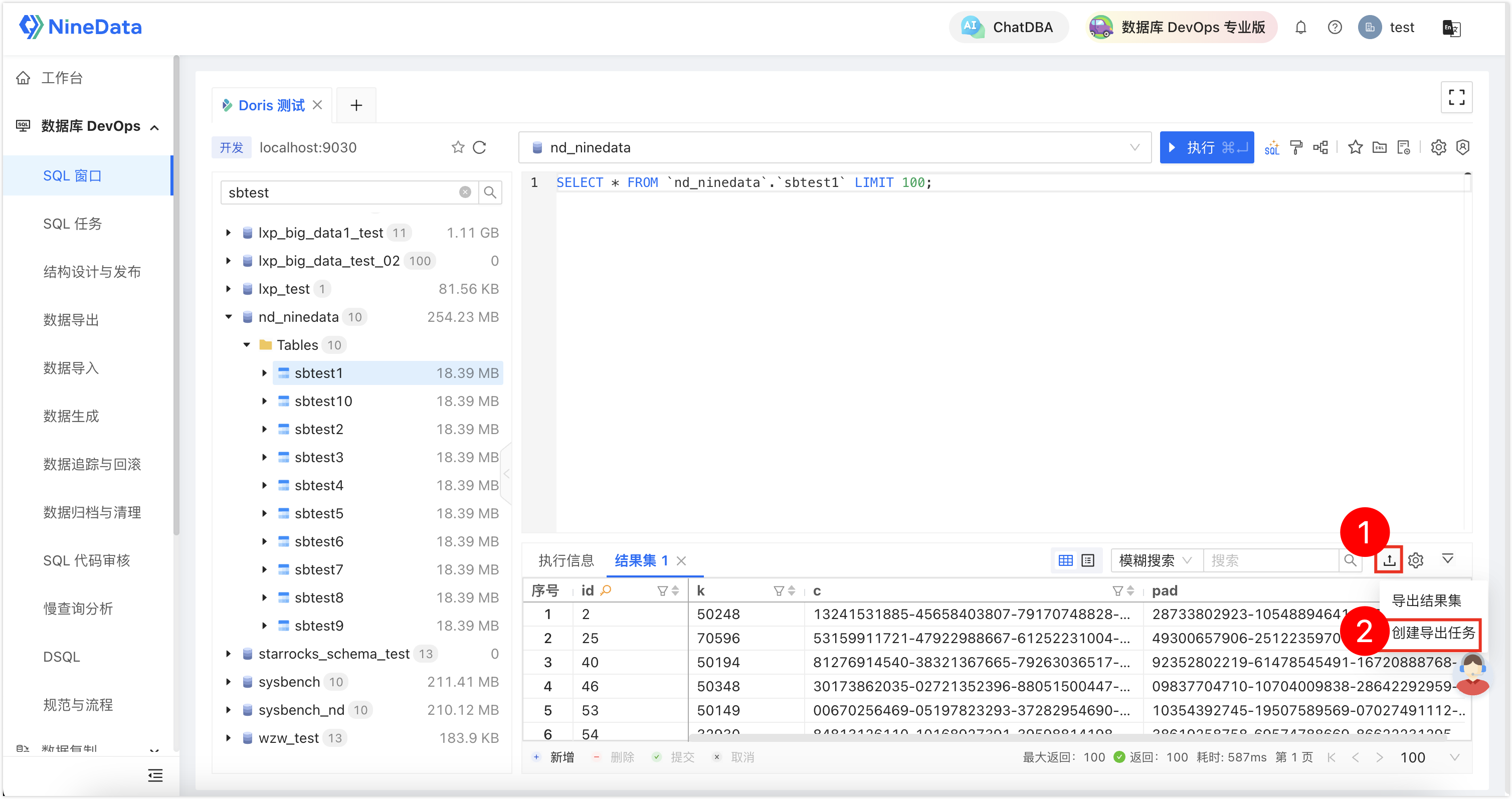This screenshot has width=1512, height=799.
Task: Toggle fullscreen for the SQL window
Action: point(1456,97)
